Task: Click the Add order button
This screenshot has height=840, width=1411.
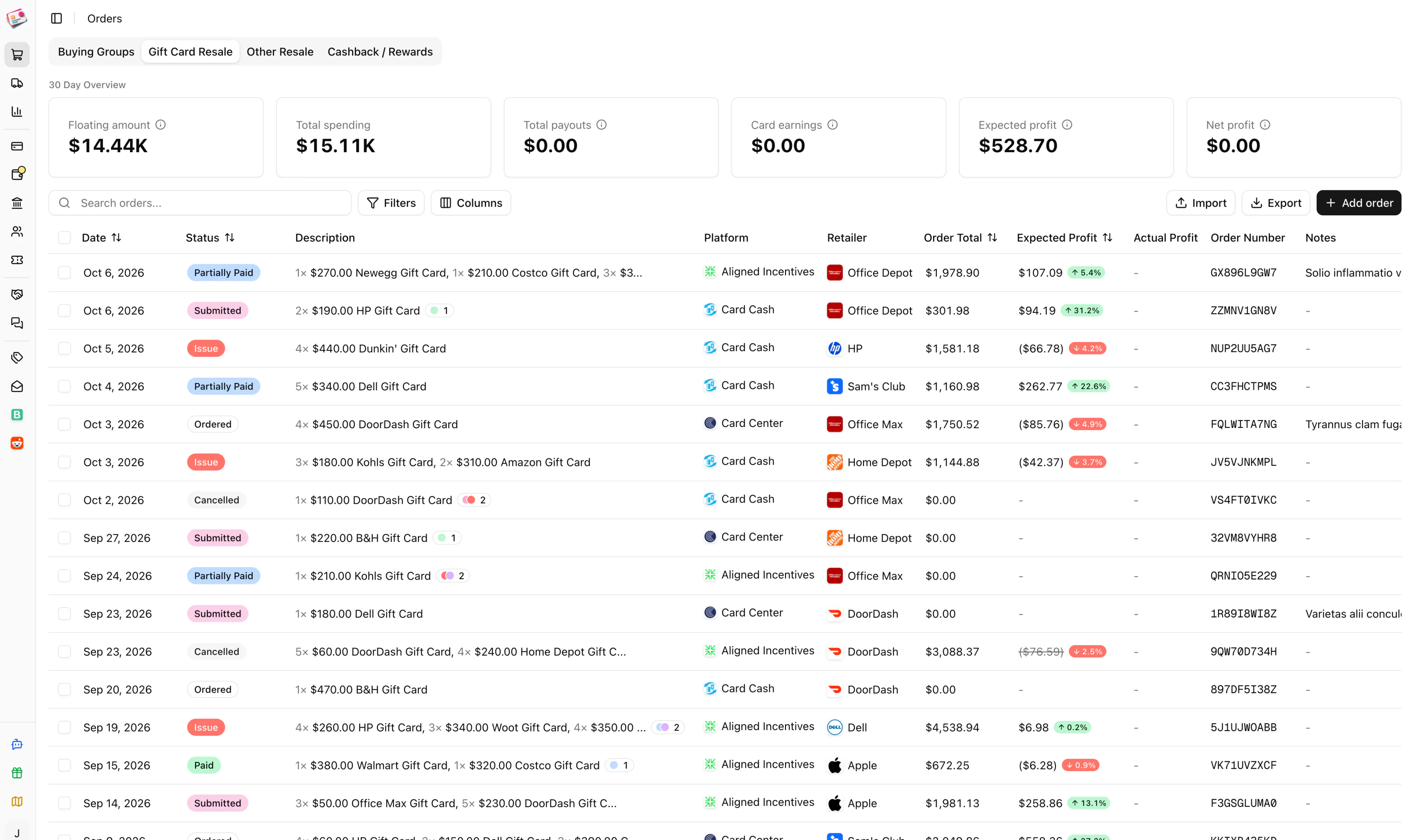Action: (x=1358, y=203)
